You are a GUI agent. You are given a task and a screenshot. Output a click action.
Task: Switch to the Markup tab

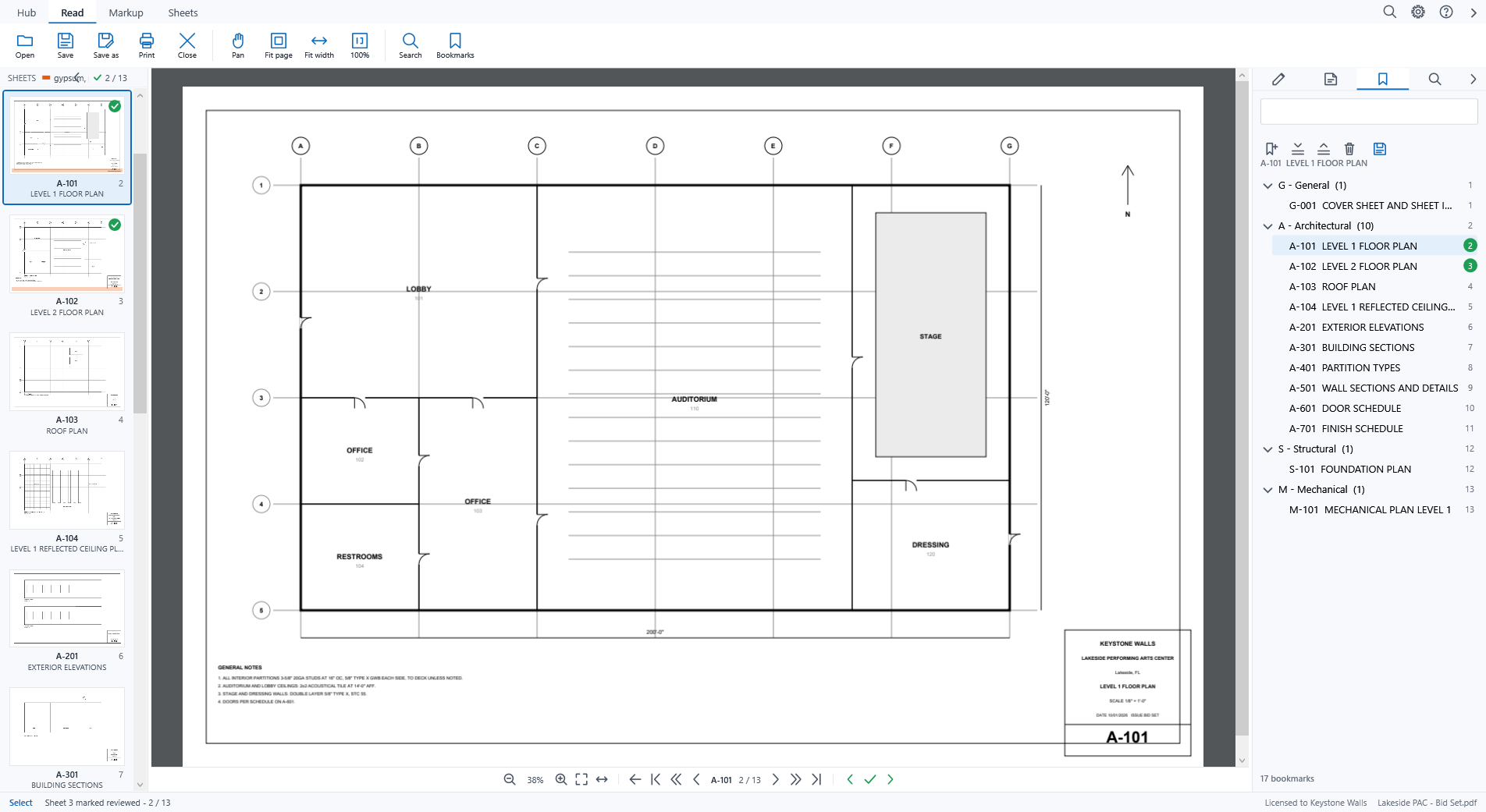[x=126, y=12]
